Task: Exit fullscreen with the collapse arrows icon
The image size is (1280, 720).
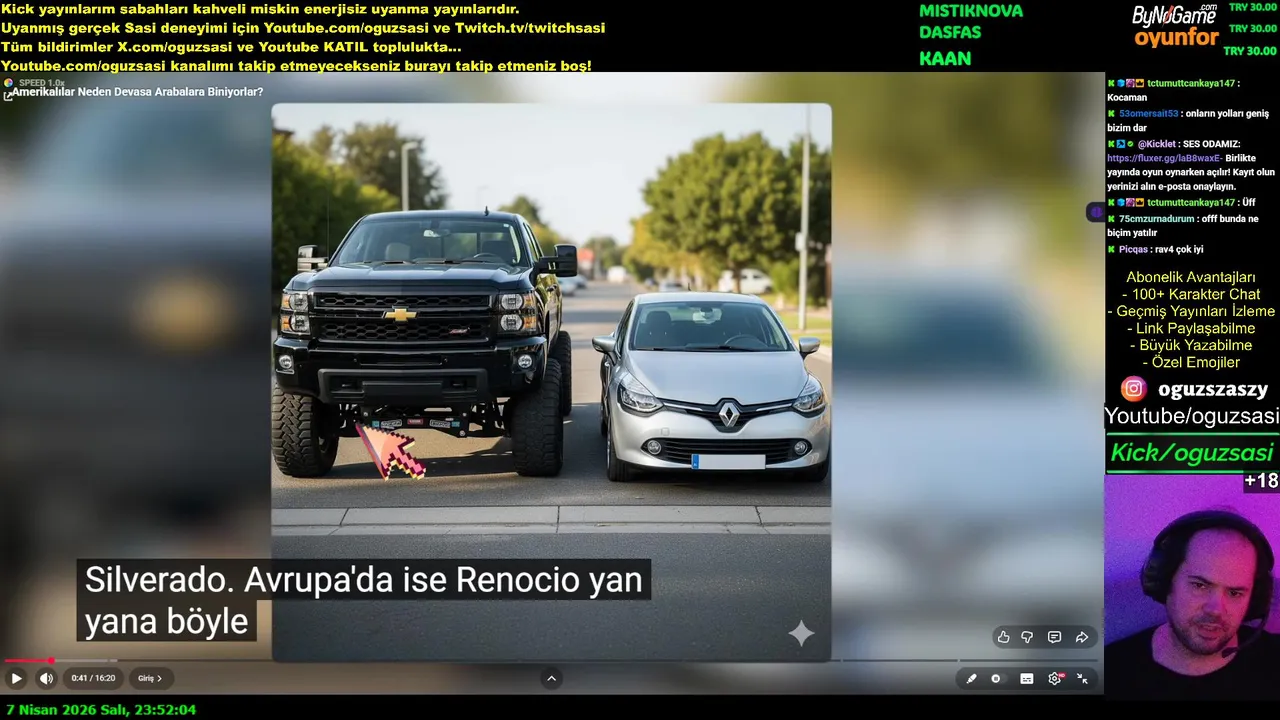Action: point(1082,678)
